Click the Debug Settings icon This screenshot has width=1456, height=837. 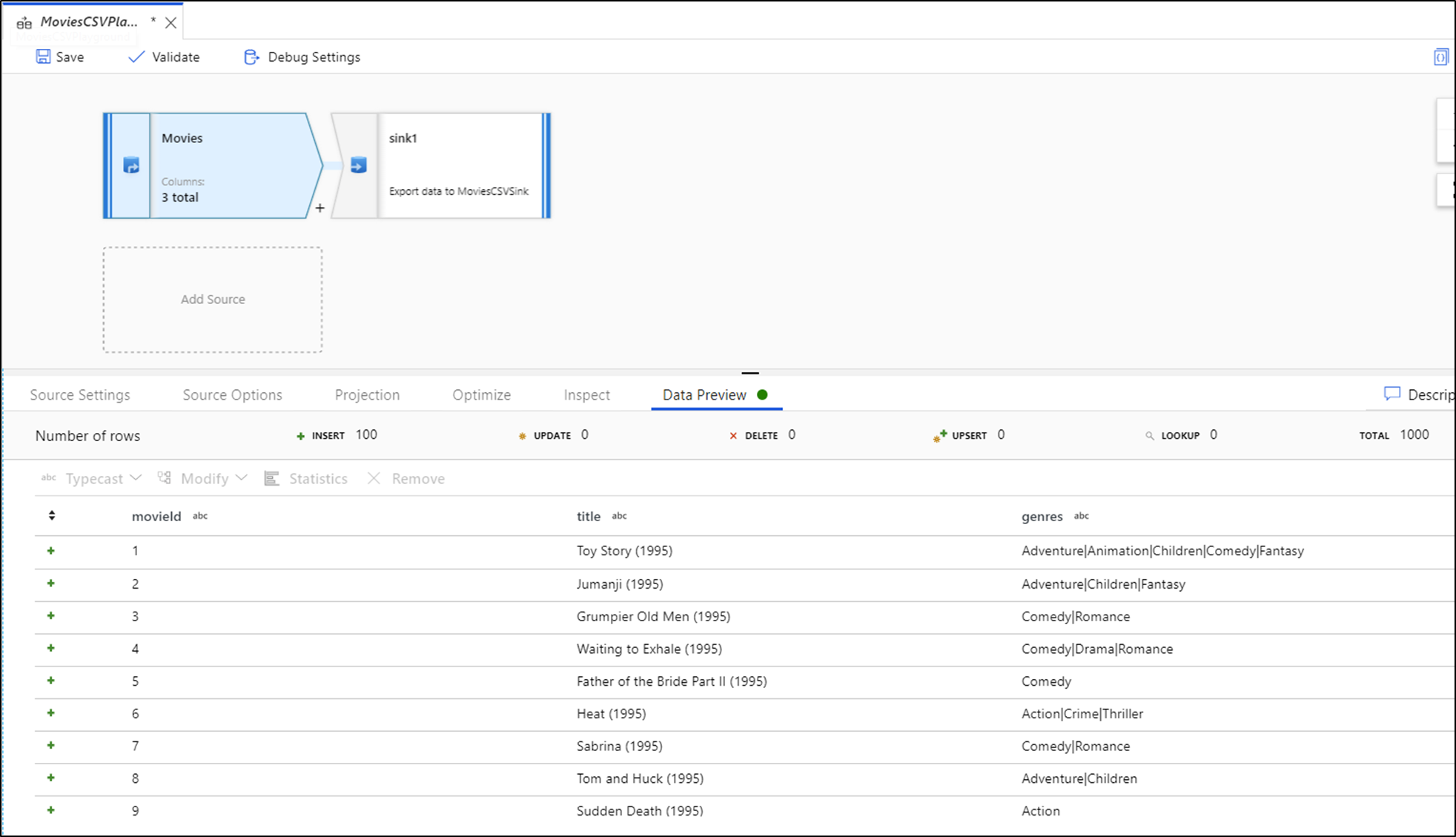pyautogui.click(x=250, y=57)
